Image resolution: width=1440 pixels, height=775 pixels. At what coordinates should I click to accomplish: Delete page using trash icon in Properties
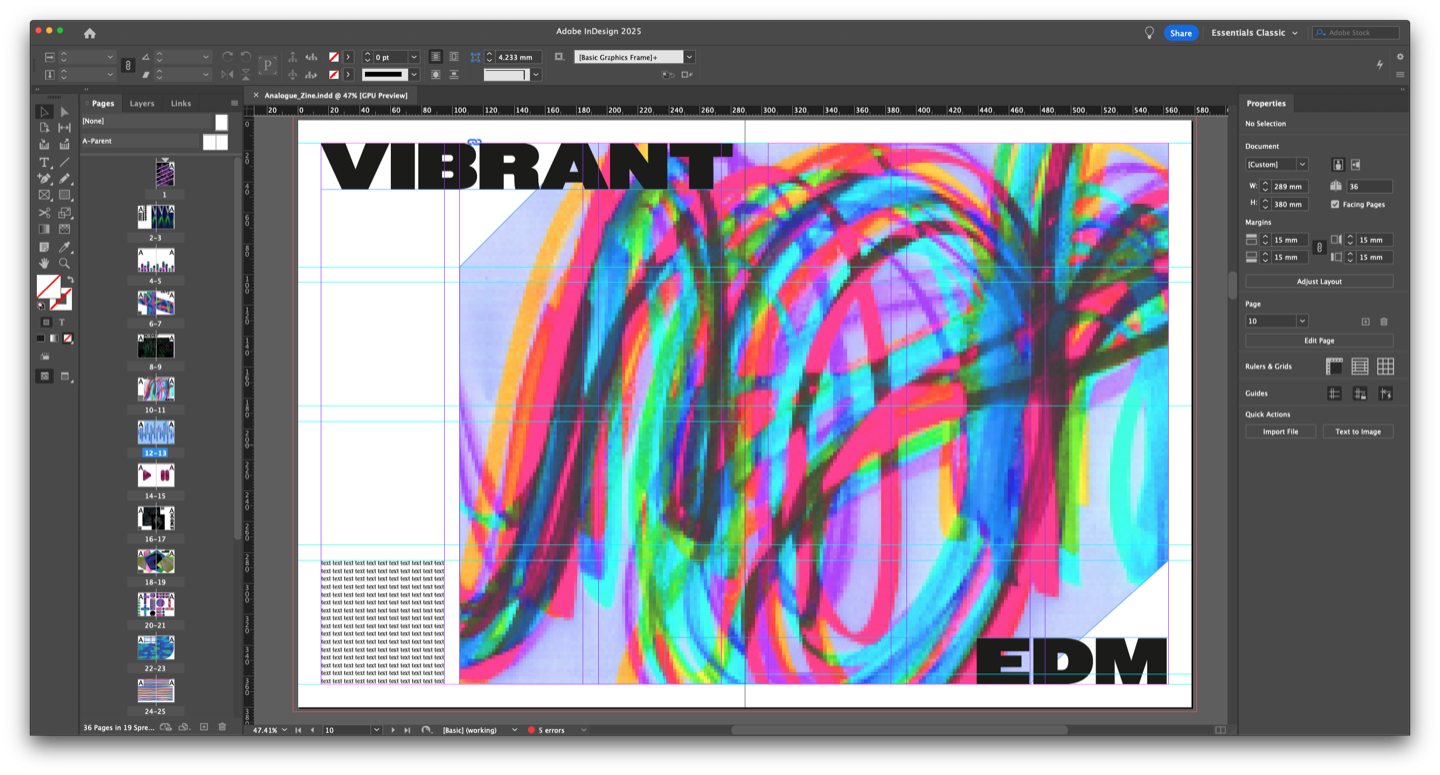click(1384, 322)
